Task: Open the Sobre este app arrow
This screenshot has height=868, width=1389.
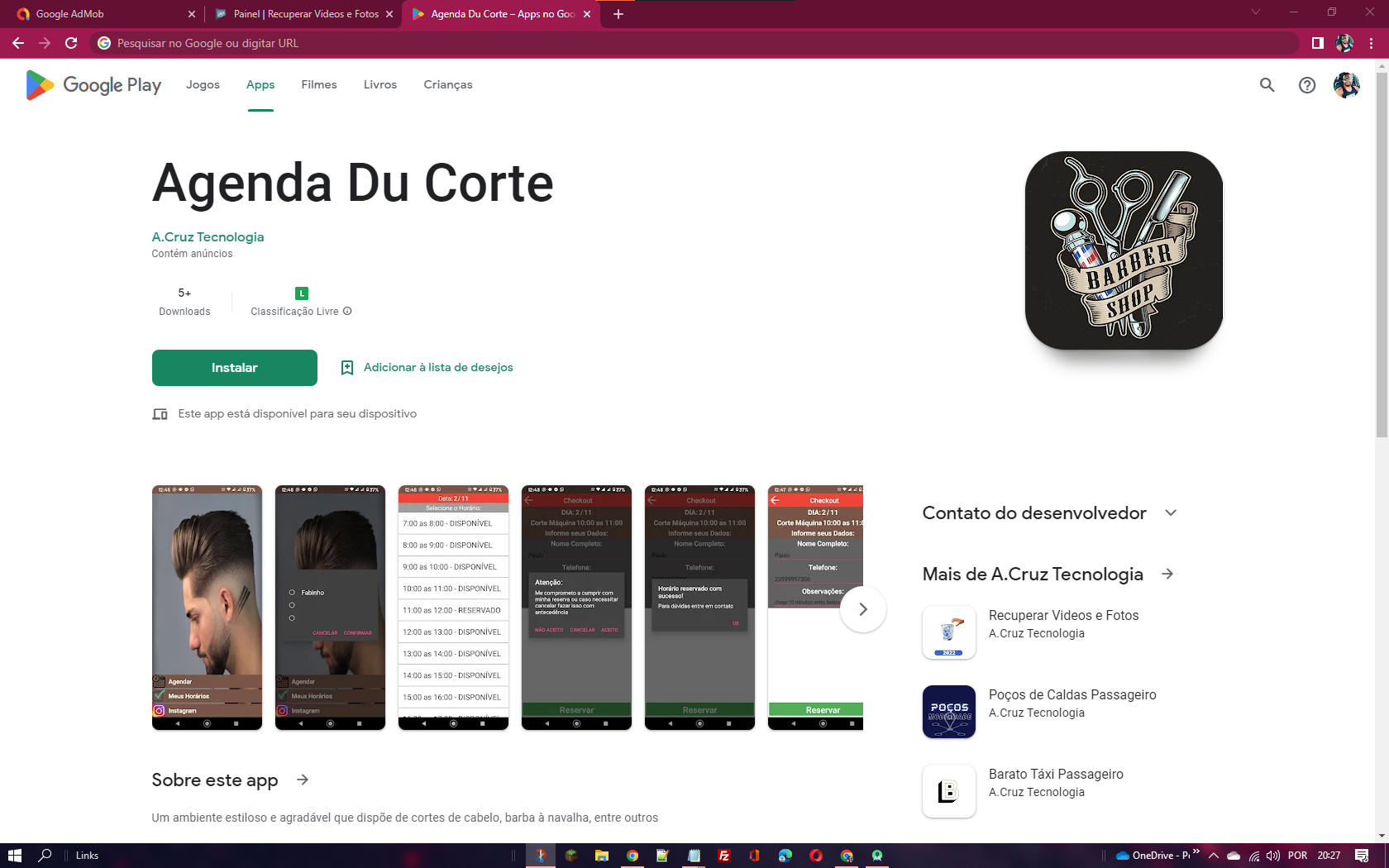Action: point(303,780)
